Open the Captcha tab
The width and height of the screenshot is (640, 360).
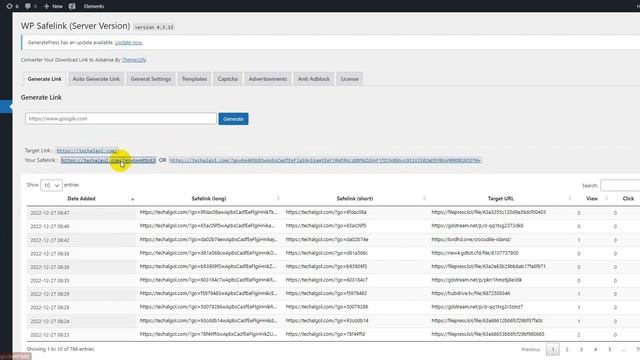pyautogui.click(x=227, y=79)
